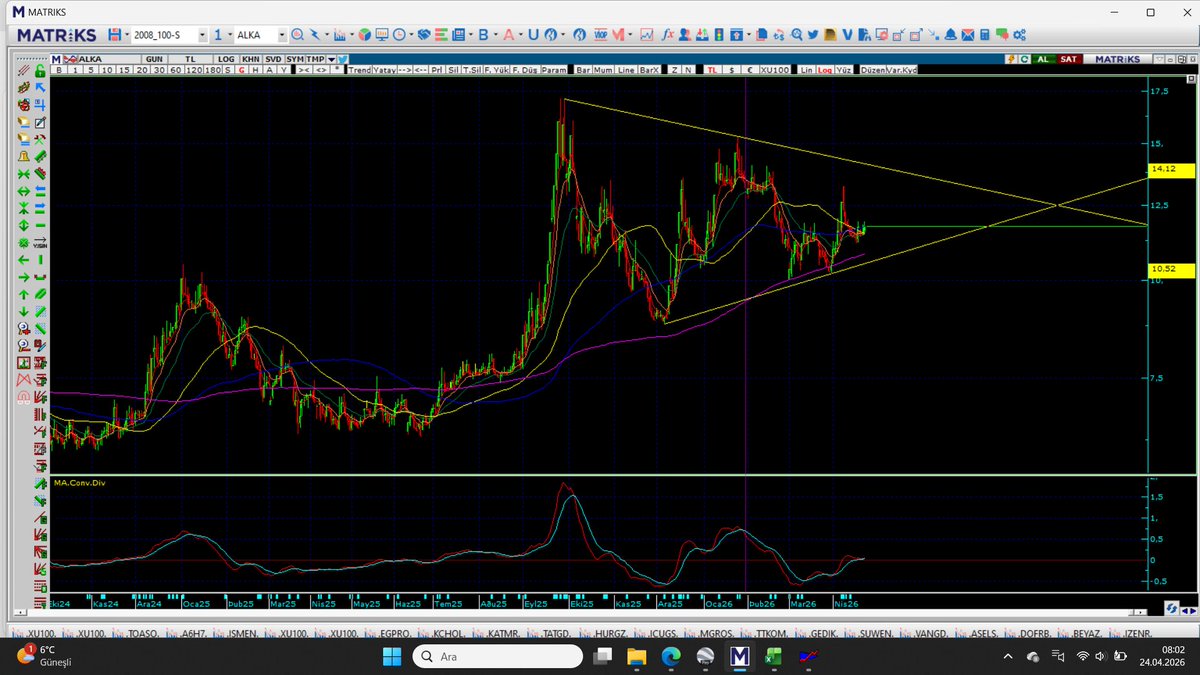Expand dropdown arrow beside clock icon

410,35
